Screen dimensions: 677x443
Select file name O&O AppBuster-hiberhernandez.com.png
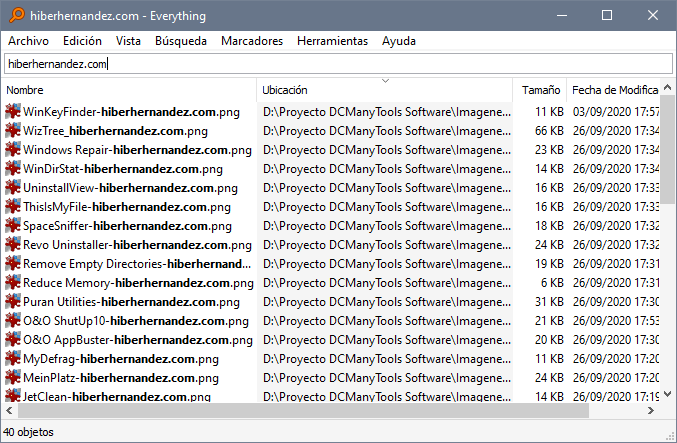[x=138, y=340]
